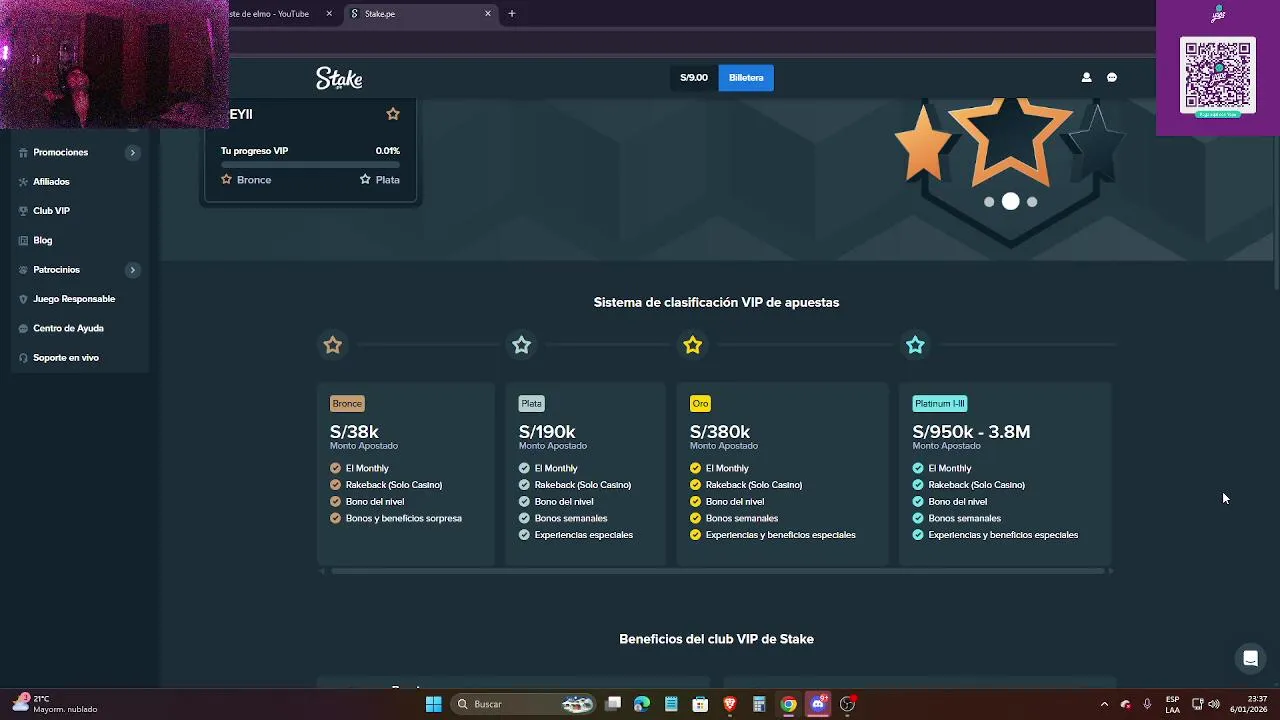Switch to the Stake.pe browser tab
Viewport: 1280px width, 720px height.
(x=418, y=14)
